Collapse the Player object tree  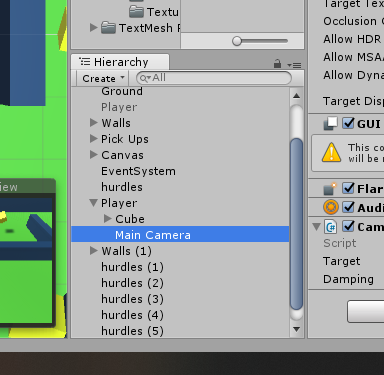coord(94,203)
